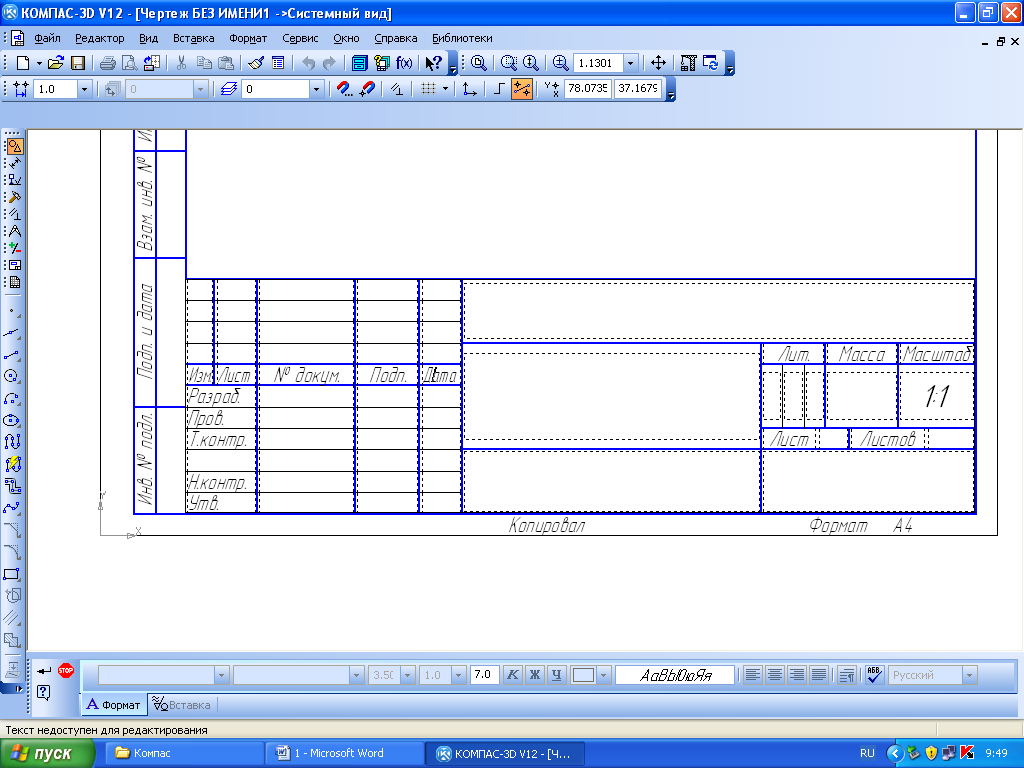Select the Формат tab in property panel
Image resolution: width=1024 pixels, height=768 pixels.
[x=114, y=705]
